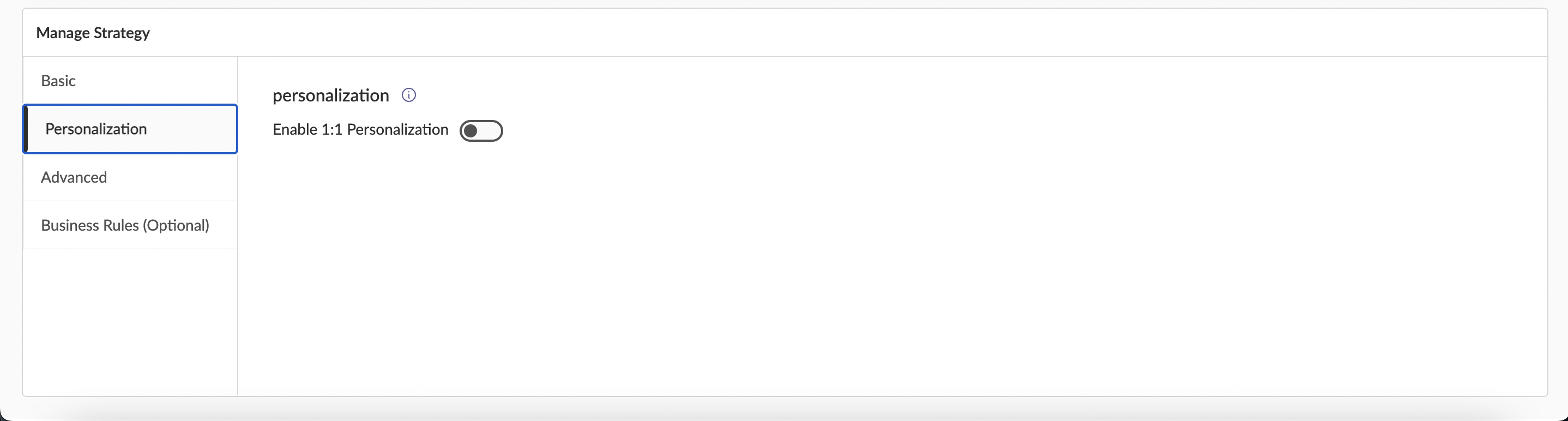
Task: Click the personalization section heading text
Action: click(x=330, y=95)
